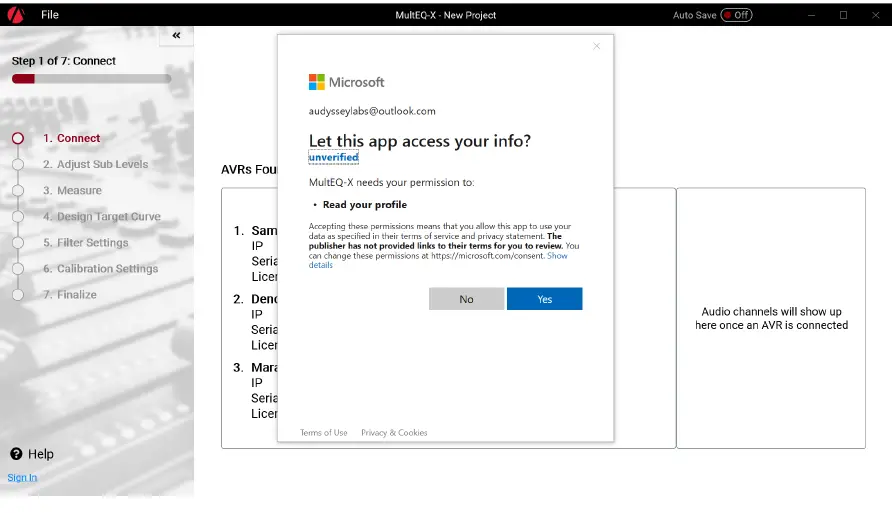The image size is (892, 513).
Task: Minimize the MultEQ-X window
Action: (x=812, y=15)
